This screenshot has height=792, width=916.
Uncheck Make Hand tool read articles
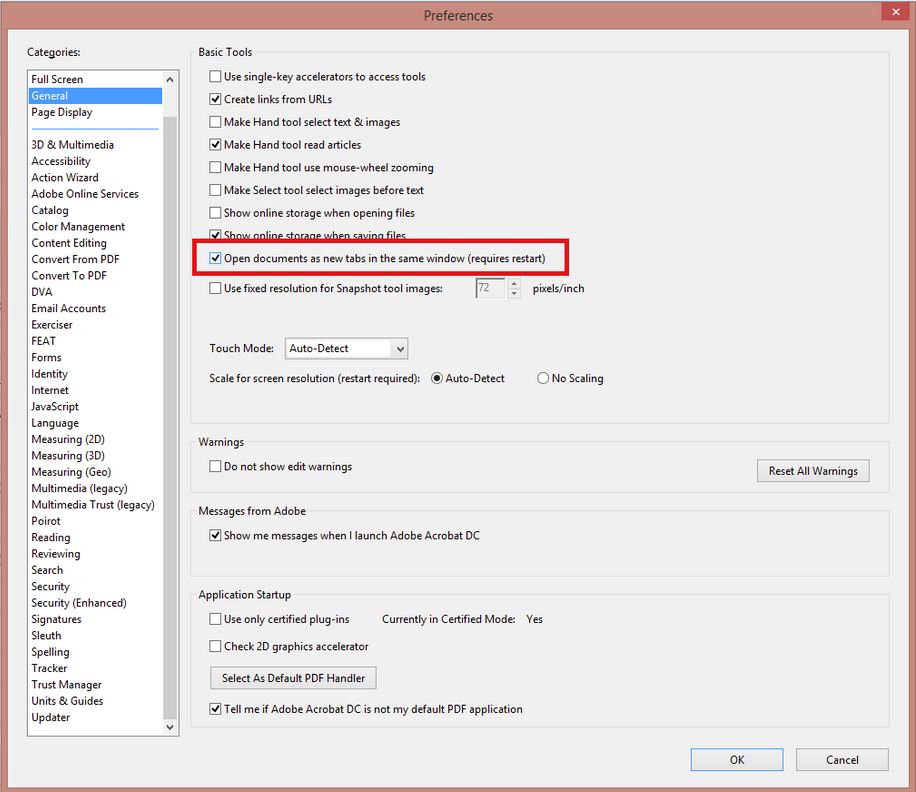[215, 144]
